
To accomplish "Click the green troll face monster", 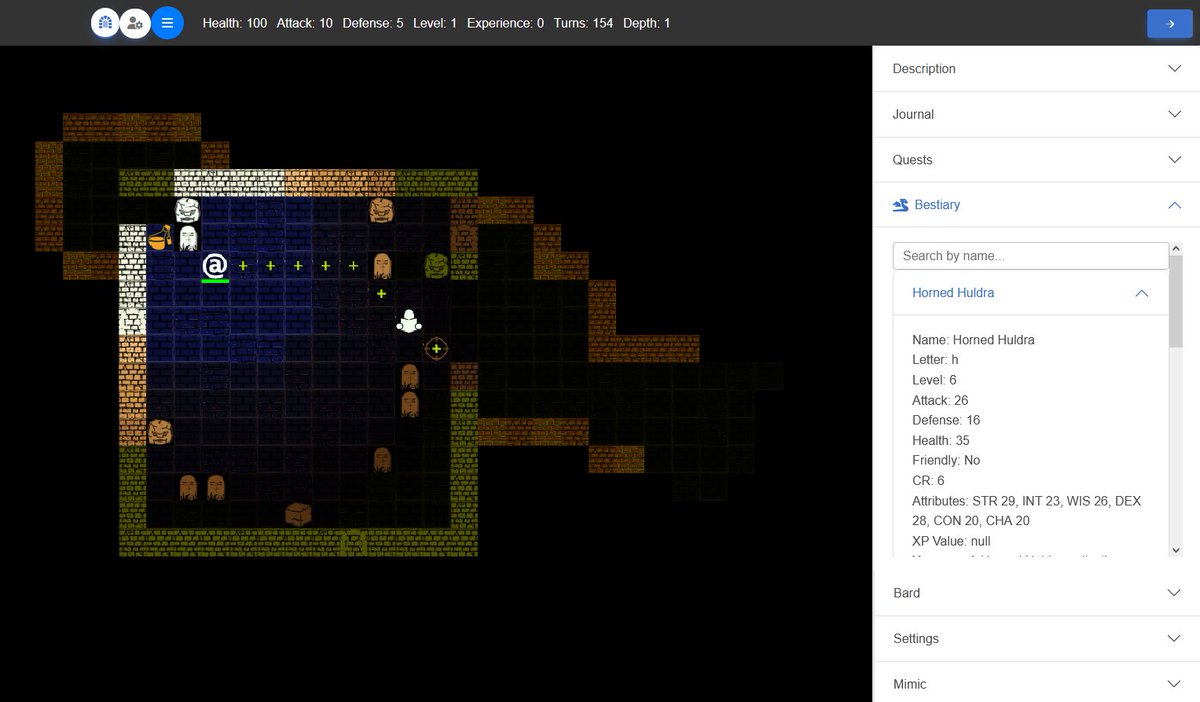I will click(x=436, y=266).
